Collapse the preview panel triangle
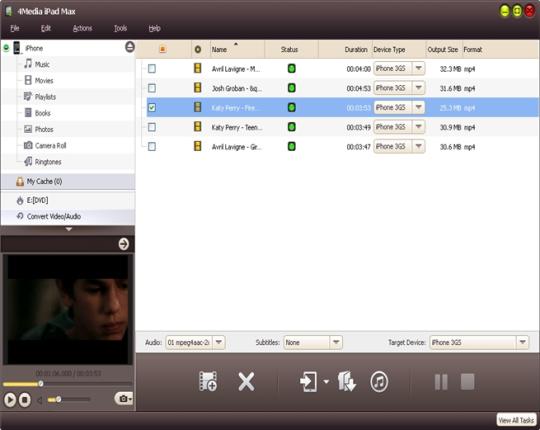 69,229
